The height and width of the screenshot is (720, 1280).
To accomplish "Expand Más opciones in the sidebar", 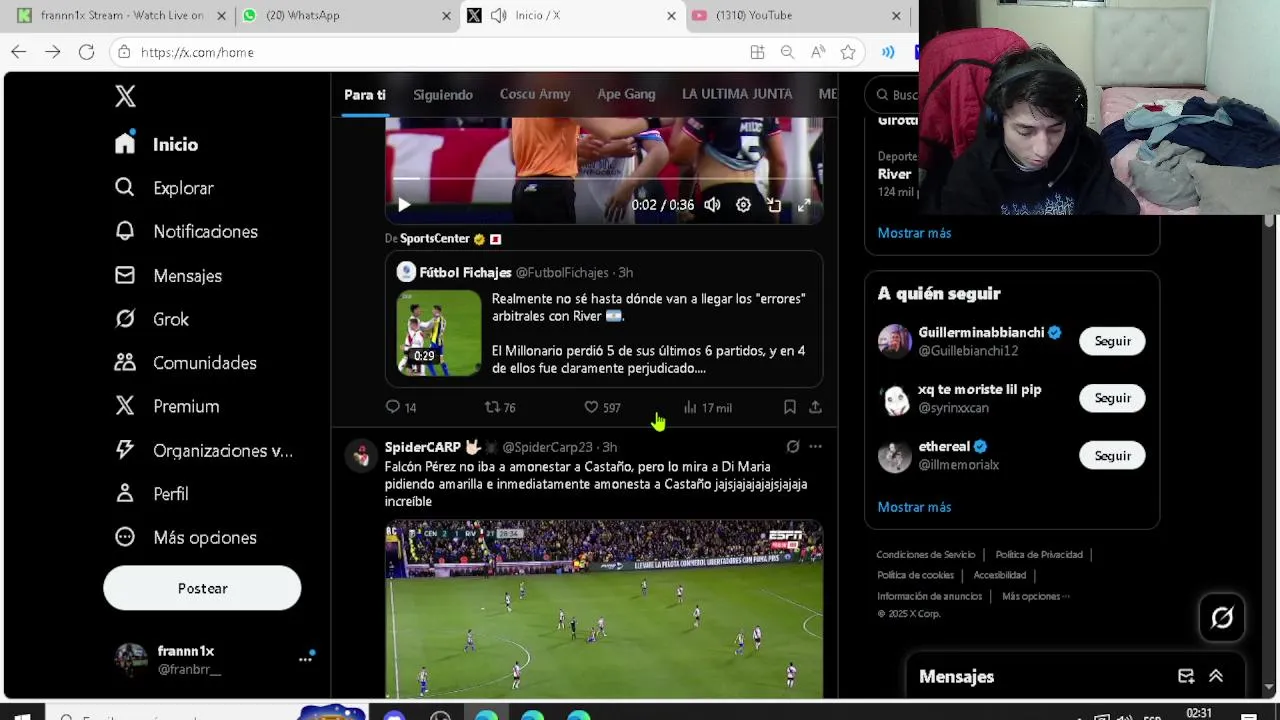I will click(x=185, y=537).
